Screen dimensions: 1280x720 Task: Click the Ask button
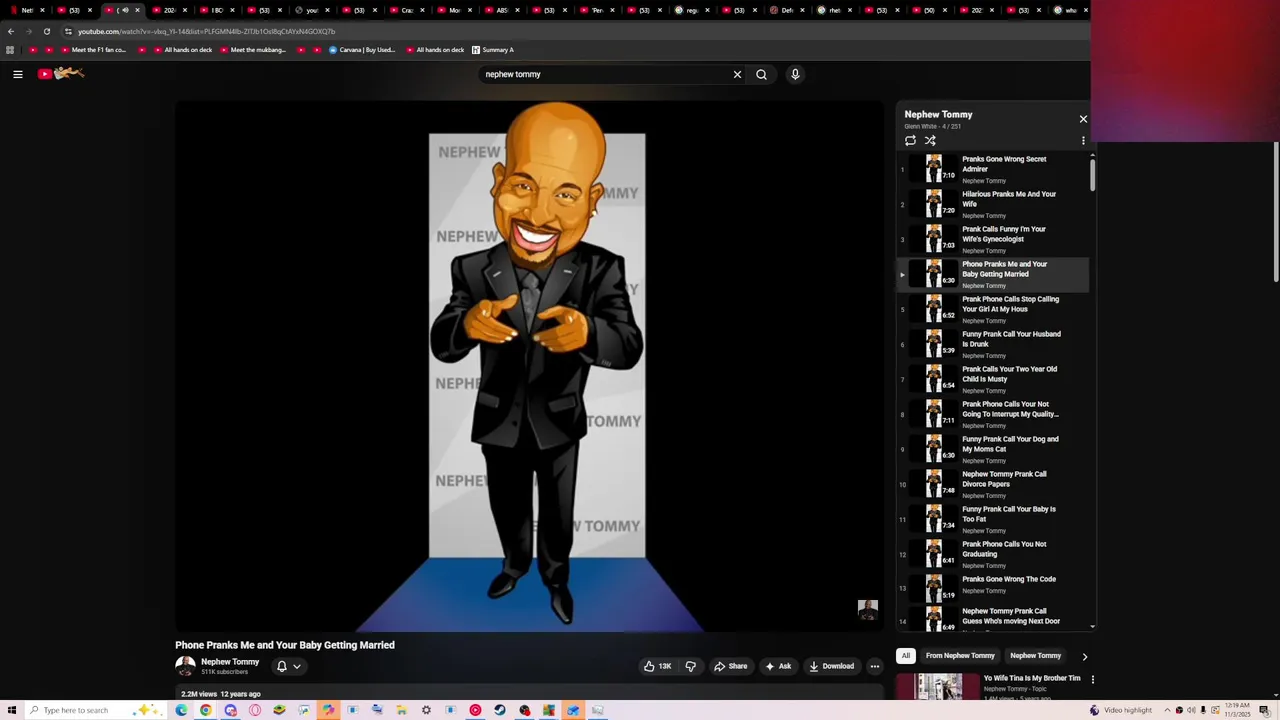pos(778,666)
